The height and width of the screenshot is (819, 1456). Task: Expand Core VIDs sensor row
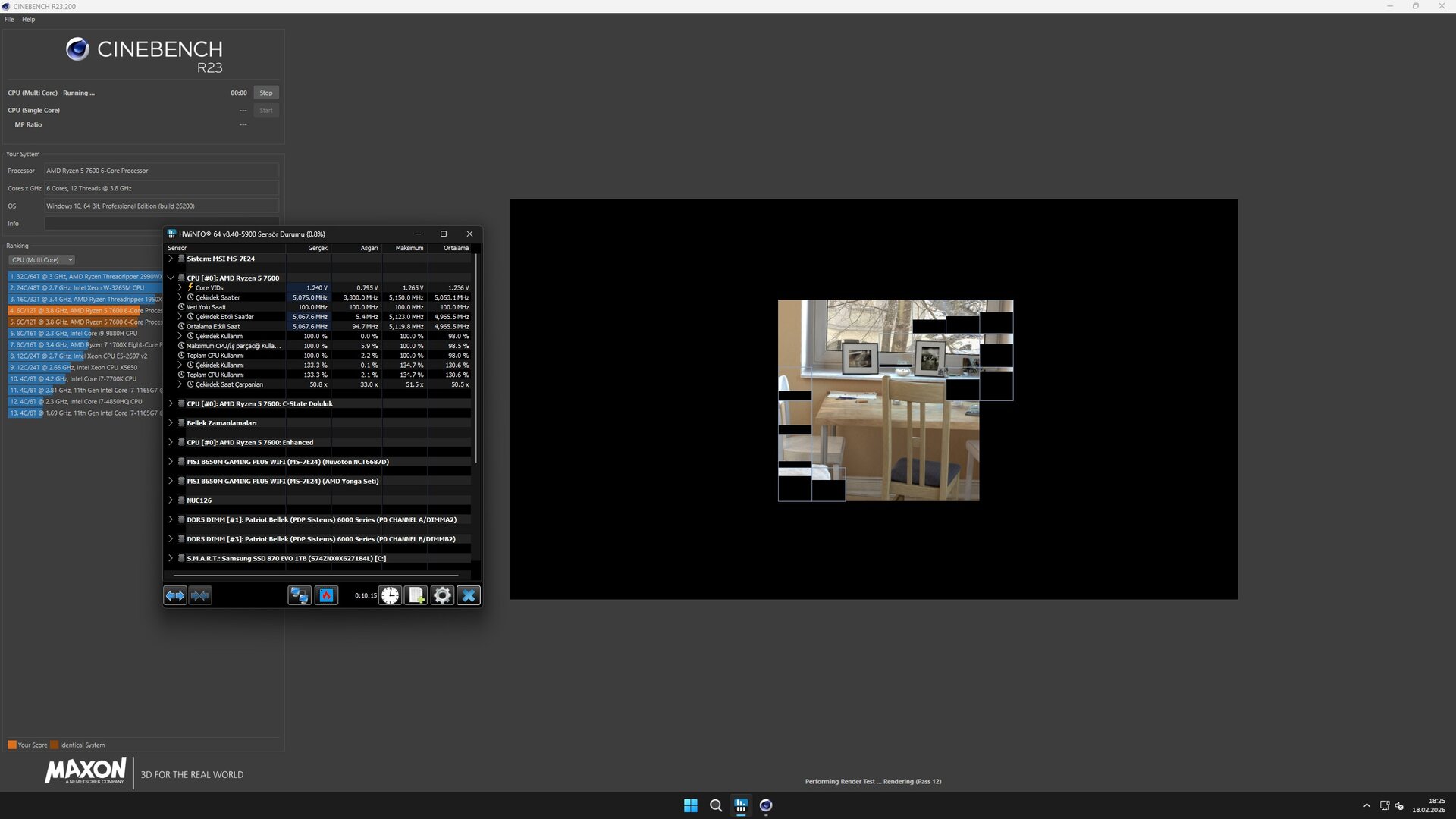pyautogui.click(x=180, y=288)
